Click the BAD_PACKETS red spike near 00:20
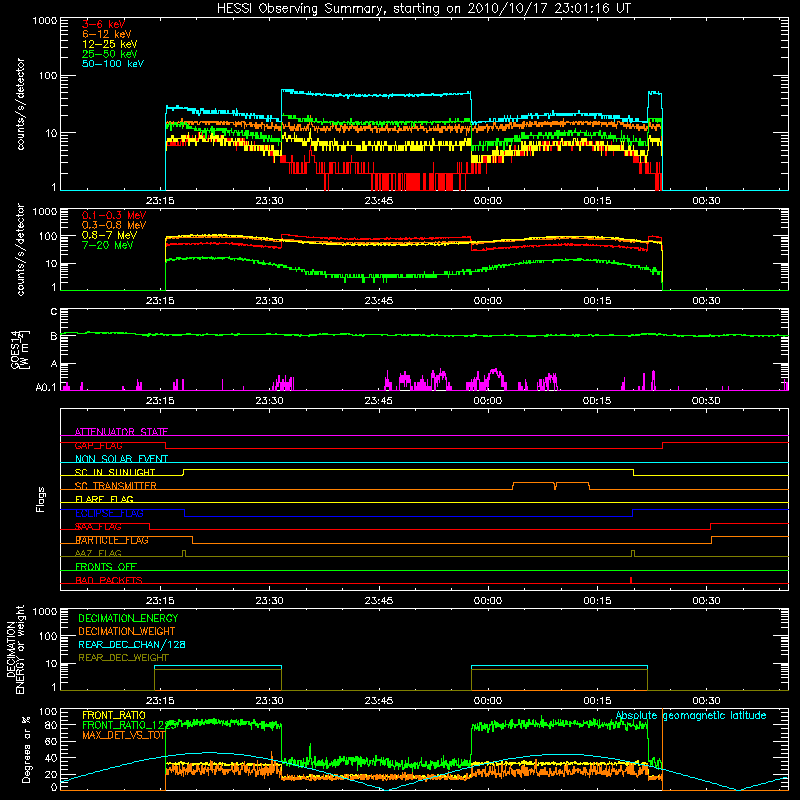The image size is (800, 800). (631, 580)
